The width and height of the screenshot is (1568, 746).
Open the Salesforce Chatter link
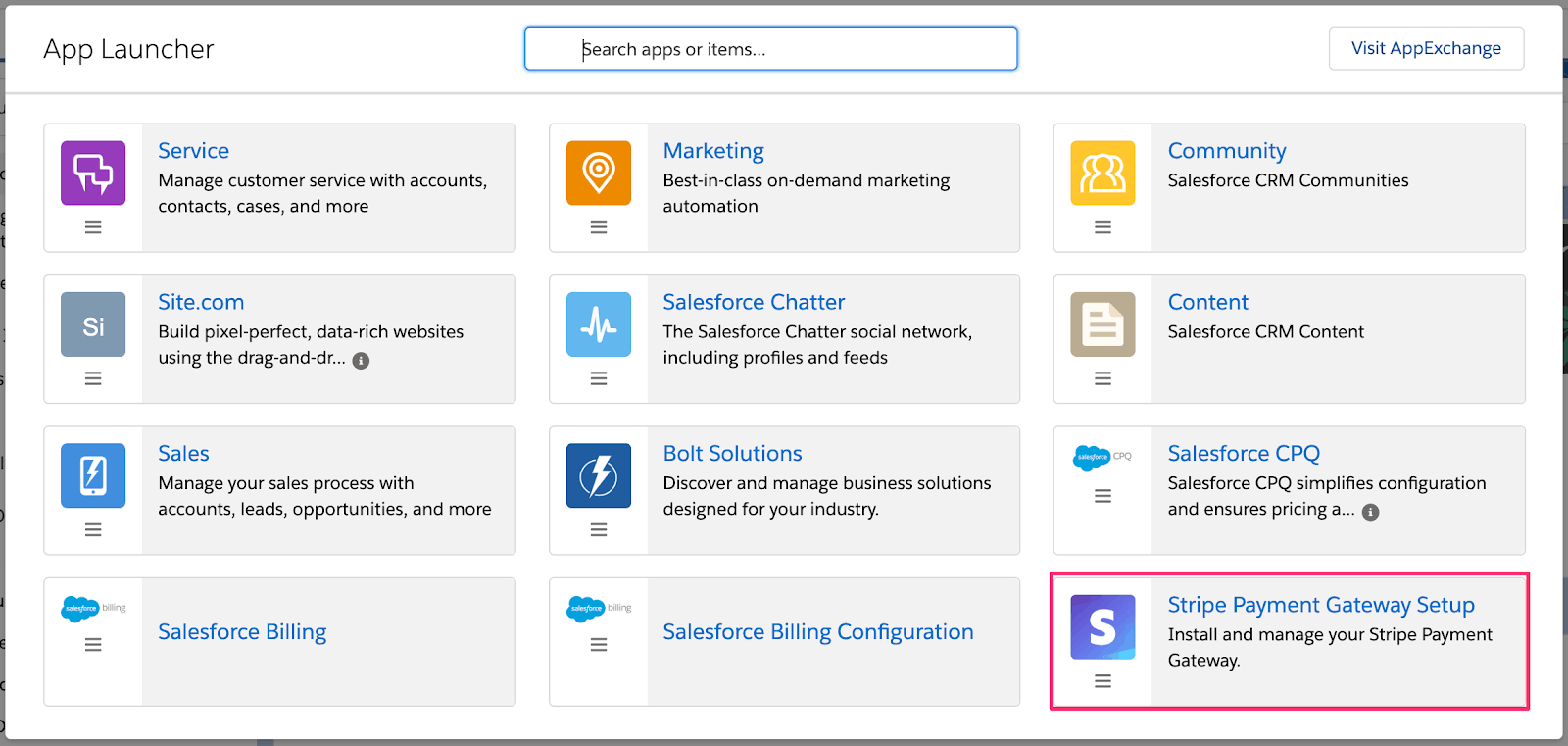(x=754, y=302)
